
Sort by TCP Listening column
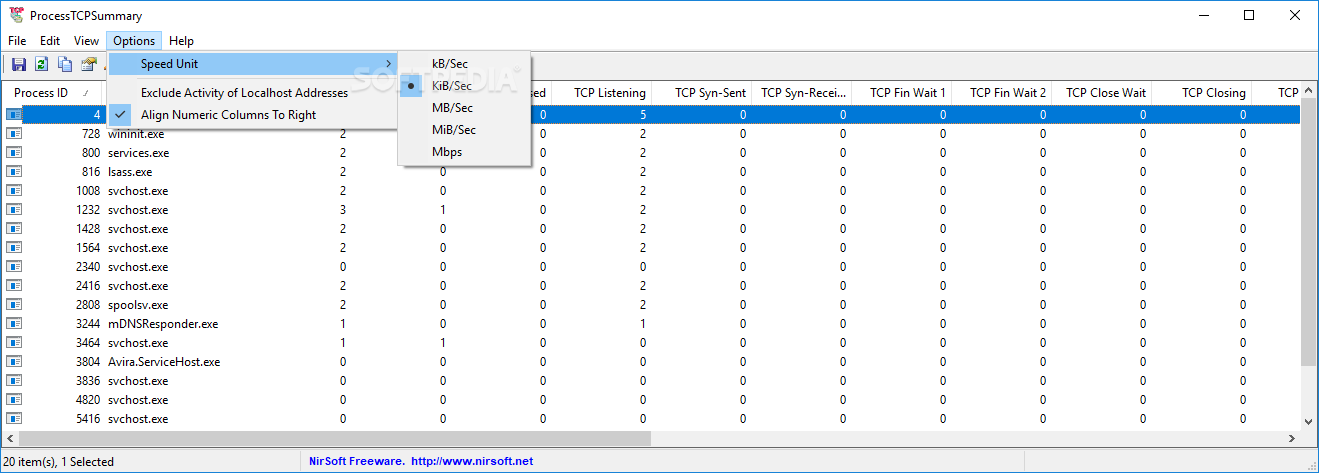[601, 93]
